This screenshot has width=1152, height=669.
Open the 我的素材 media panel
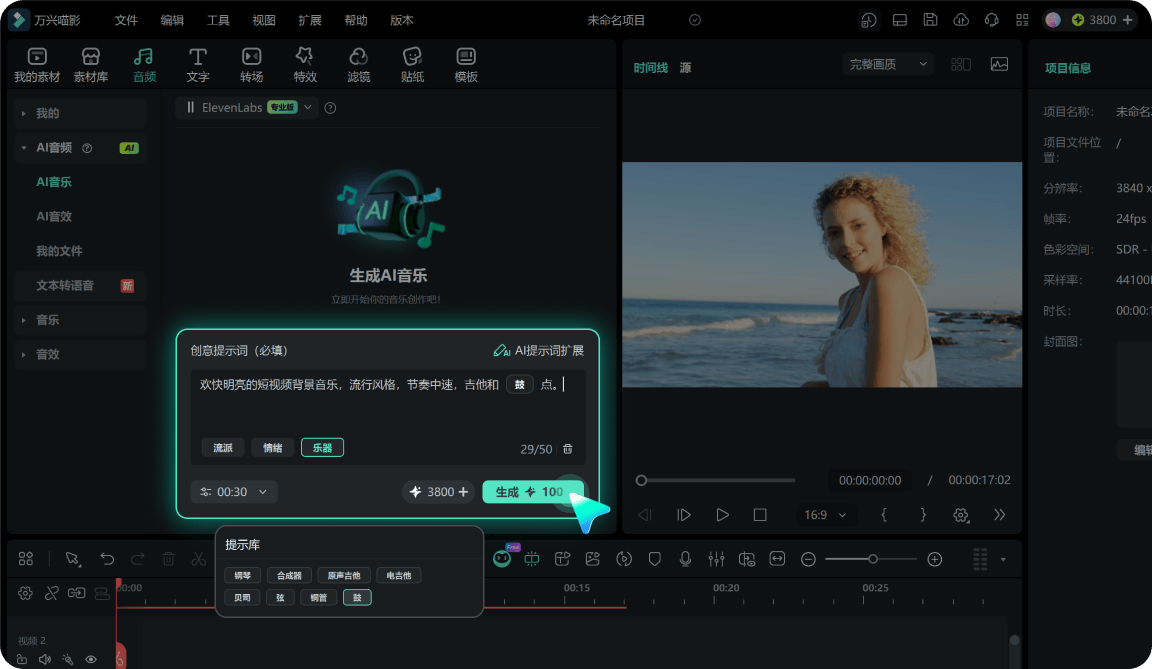point(37,65)
